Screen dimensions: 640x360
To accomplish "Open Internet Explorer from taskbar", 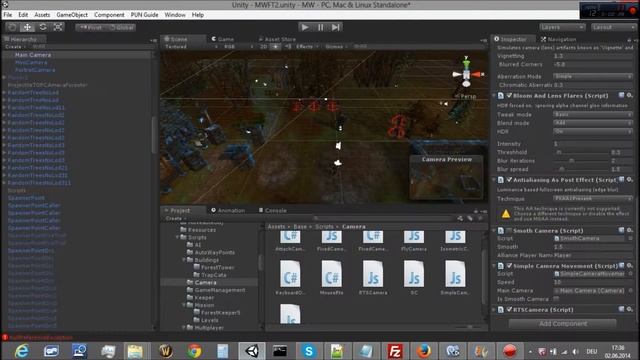I will pos(21,351).
